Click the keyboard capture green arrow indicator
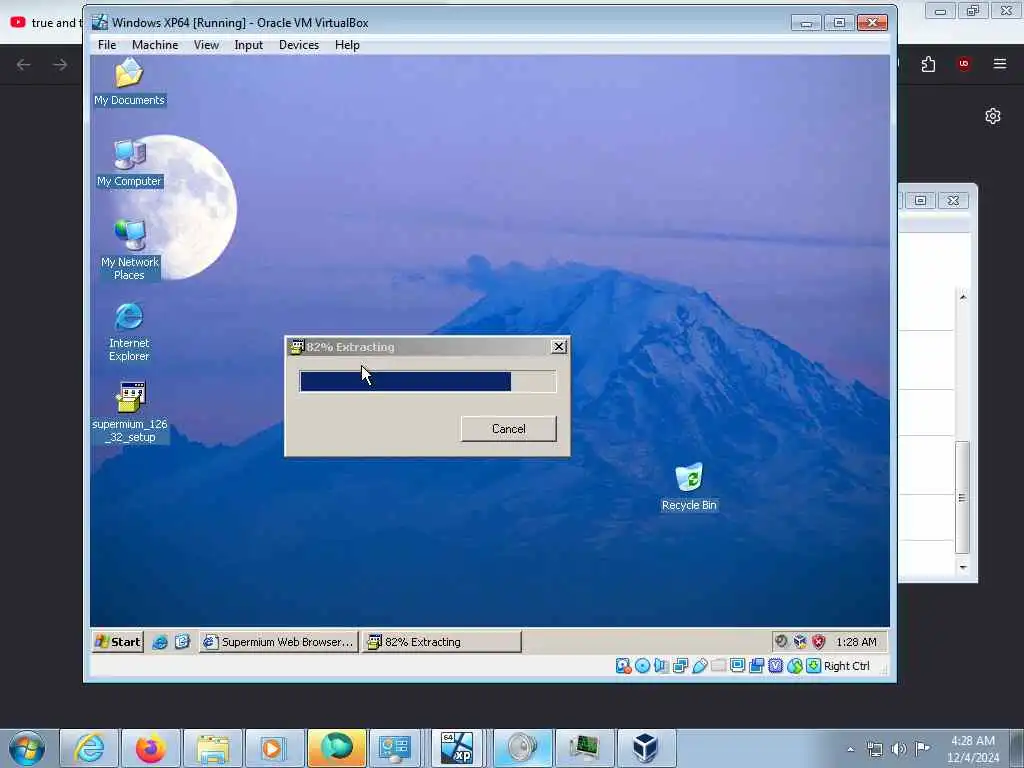 813,665
